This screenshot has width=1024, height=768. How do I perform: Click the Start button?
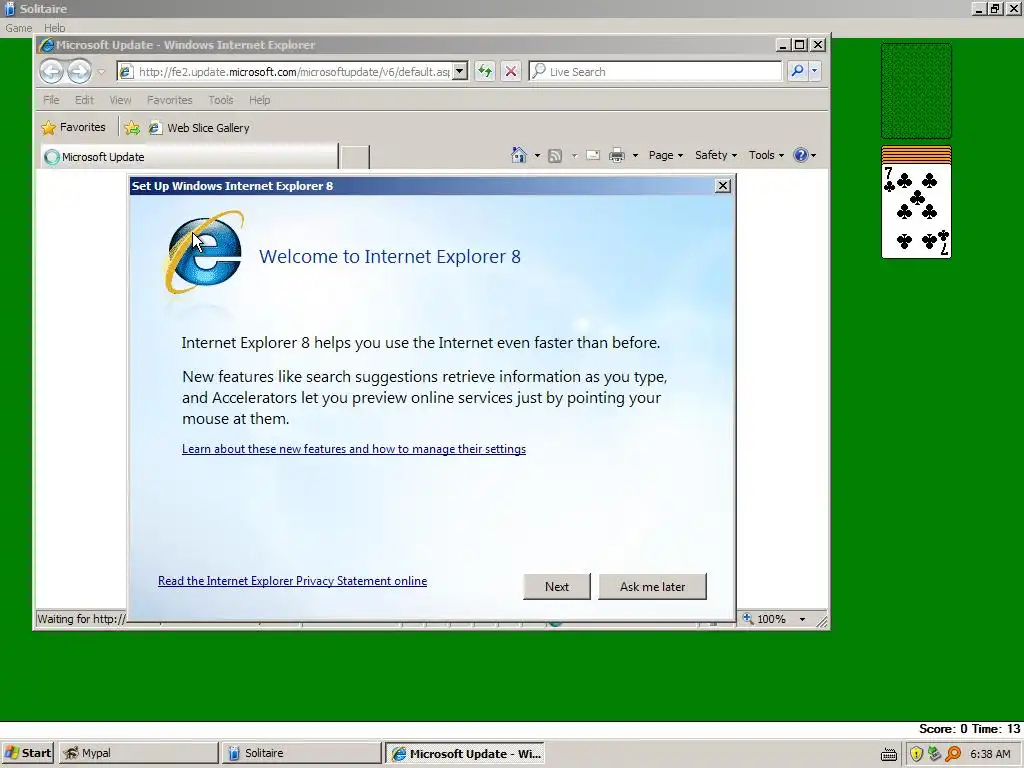click(28, 753)
